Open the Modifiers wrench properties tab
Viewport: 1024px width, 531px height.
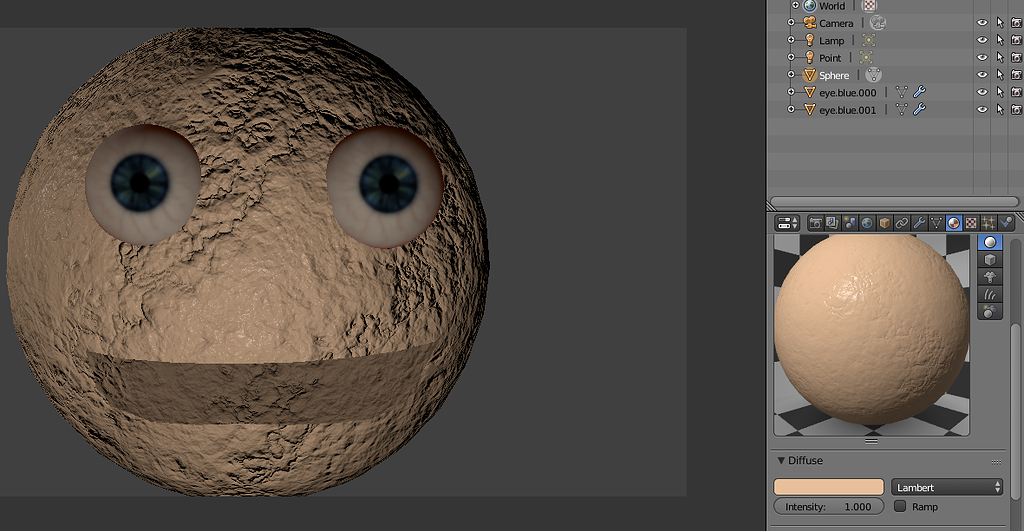tap(919, 223)
